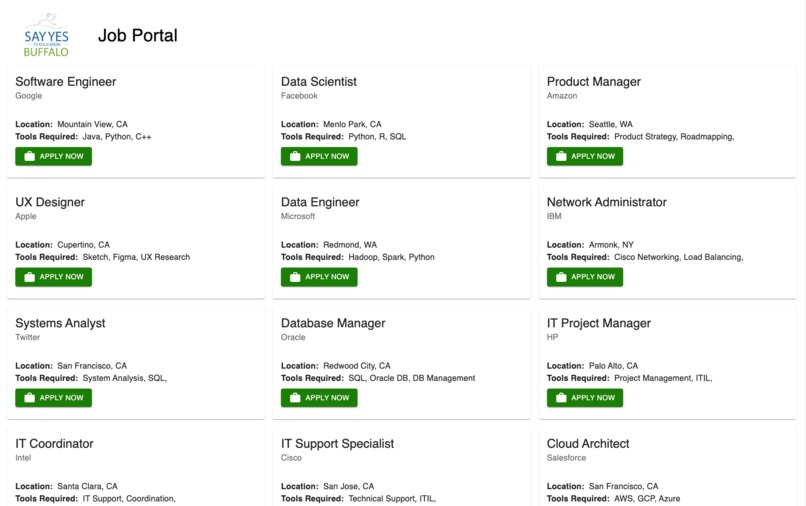Click the Menlo Park, CA location

point(352,124)
